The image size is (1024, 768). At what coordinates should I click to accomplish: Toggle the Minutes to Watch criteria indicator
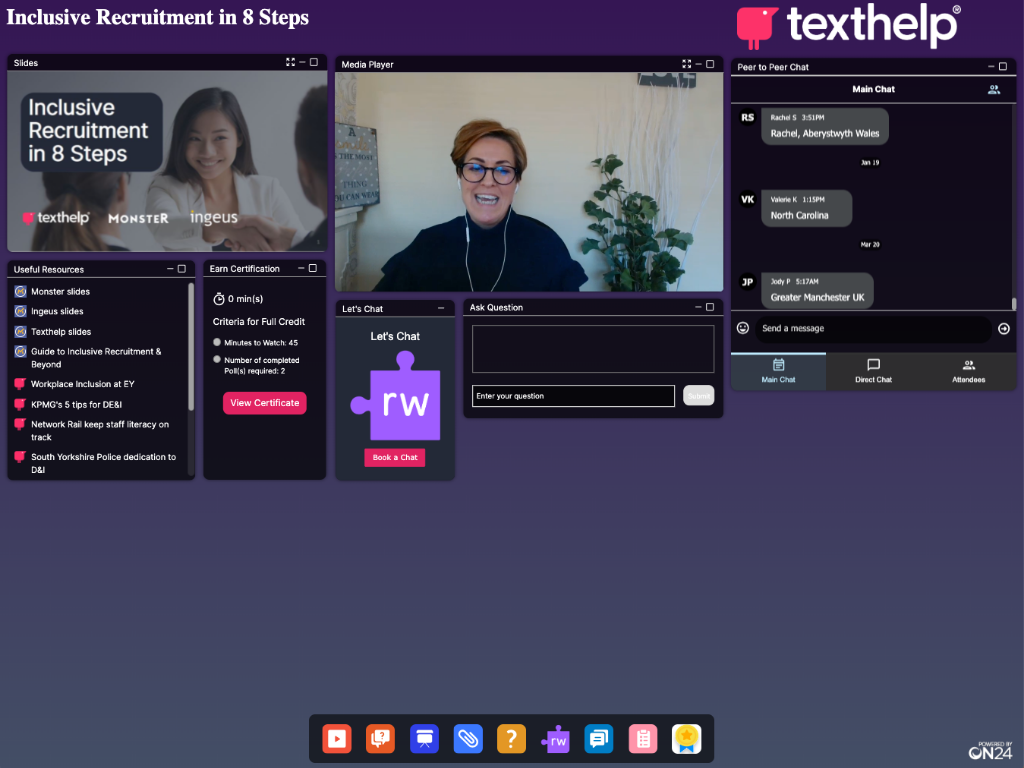[216, 340]
